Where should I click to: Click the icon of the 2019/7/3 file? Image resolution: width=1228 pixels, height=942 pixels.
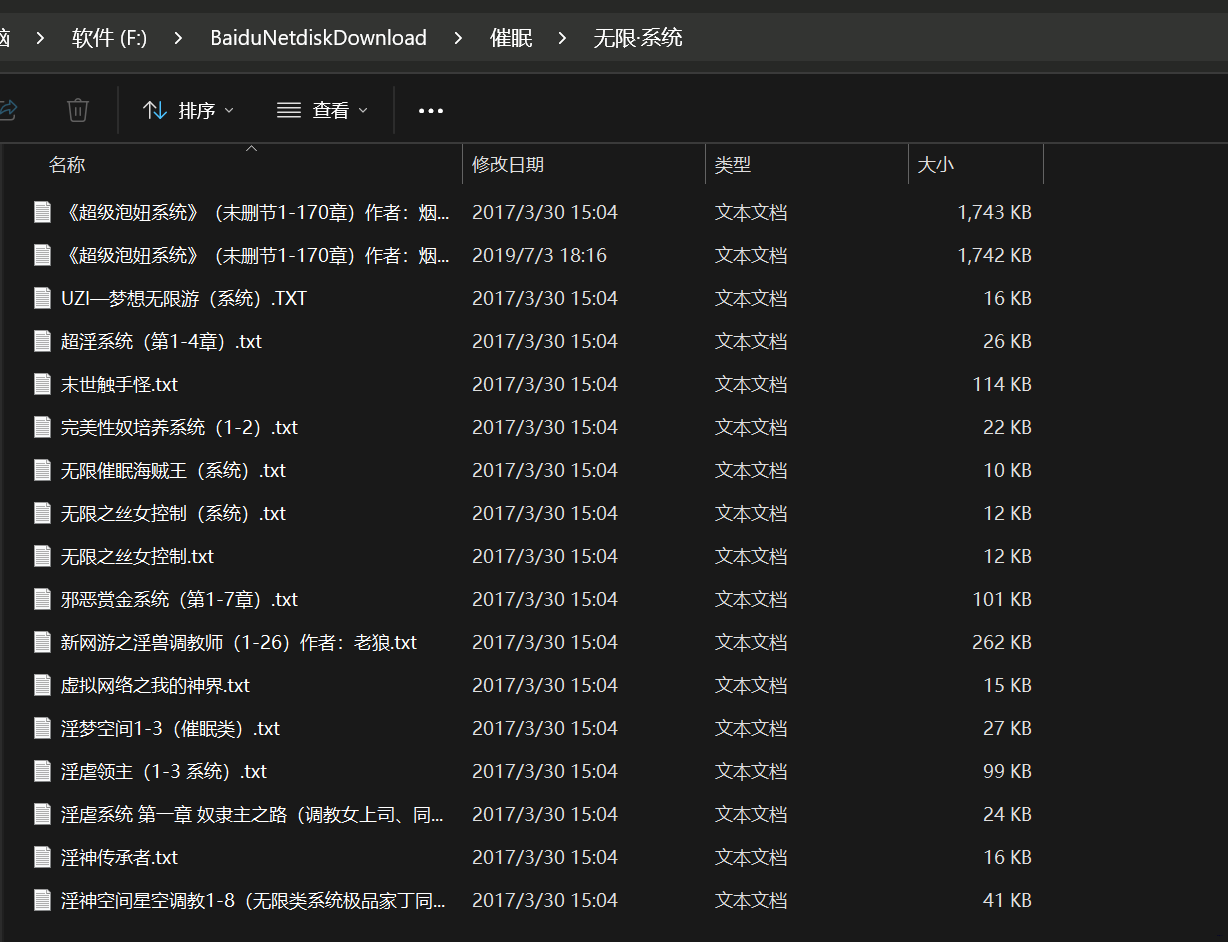[42, 255]
